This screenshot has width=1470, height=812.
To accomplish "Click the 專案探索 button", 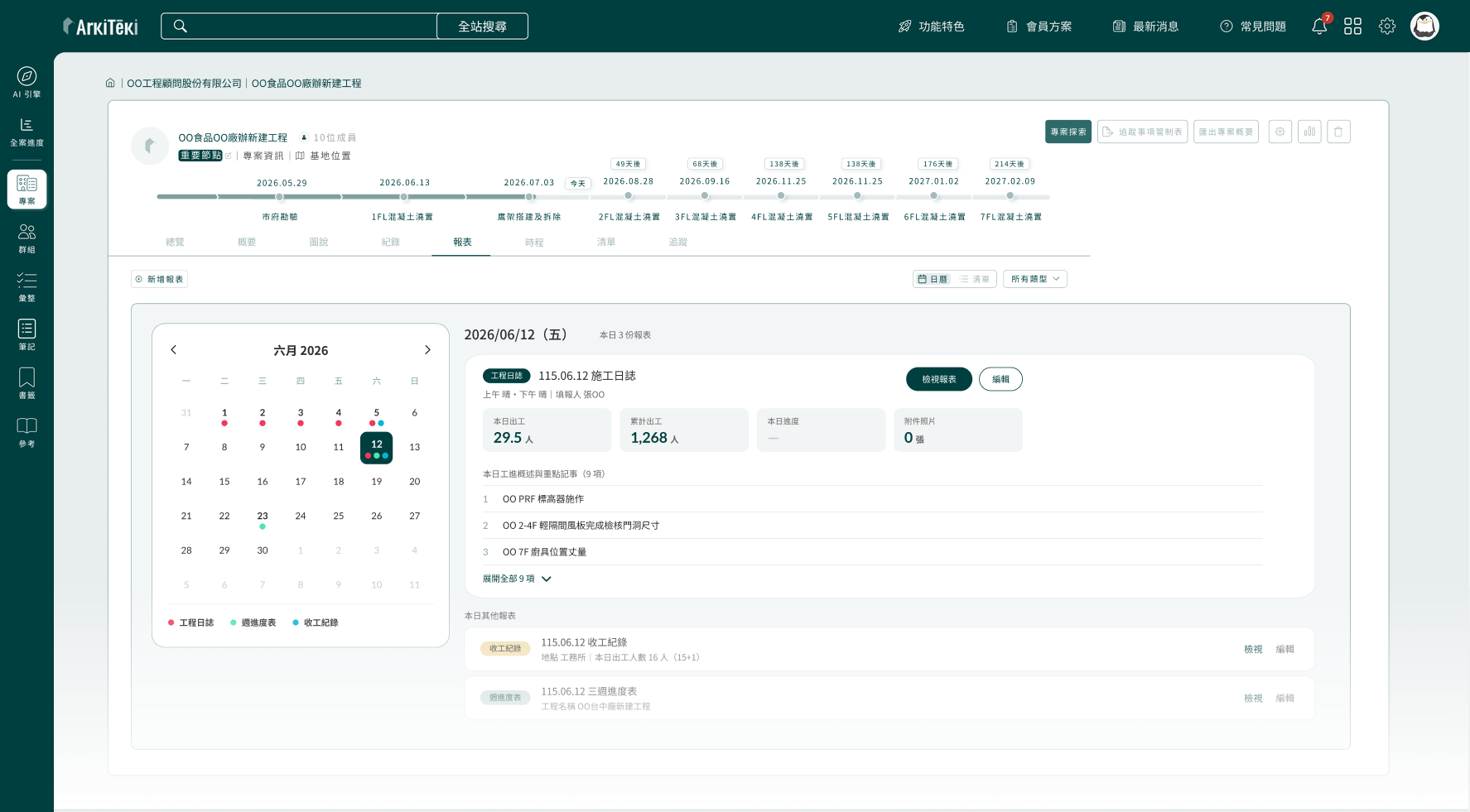I will 1068,132.
